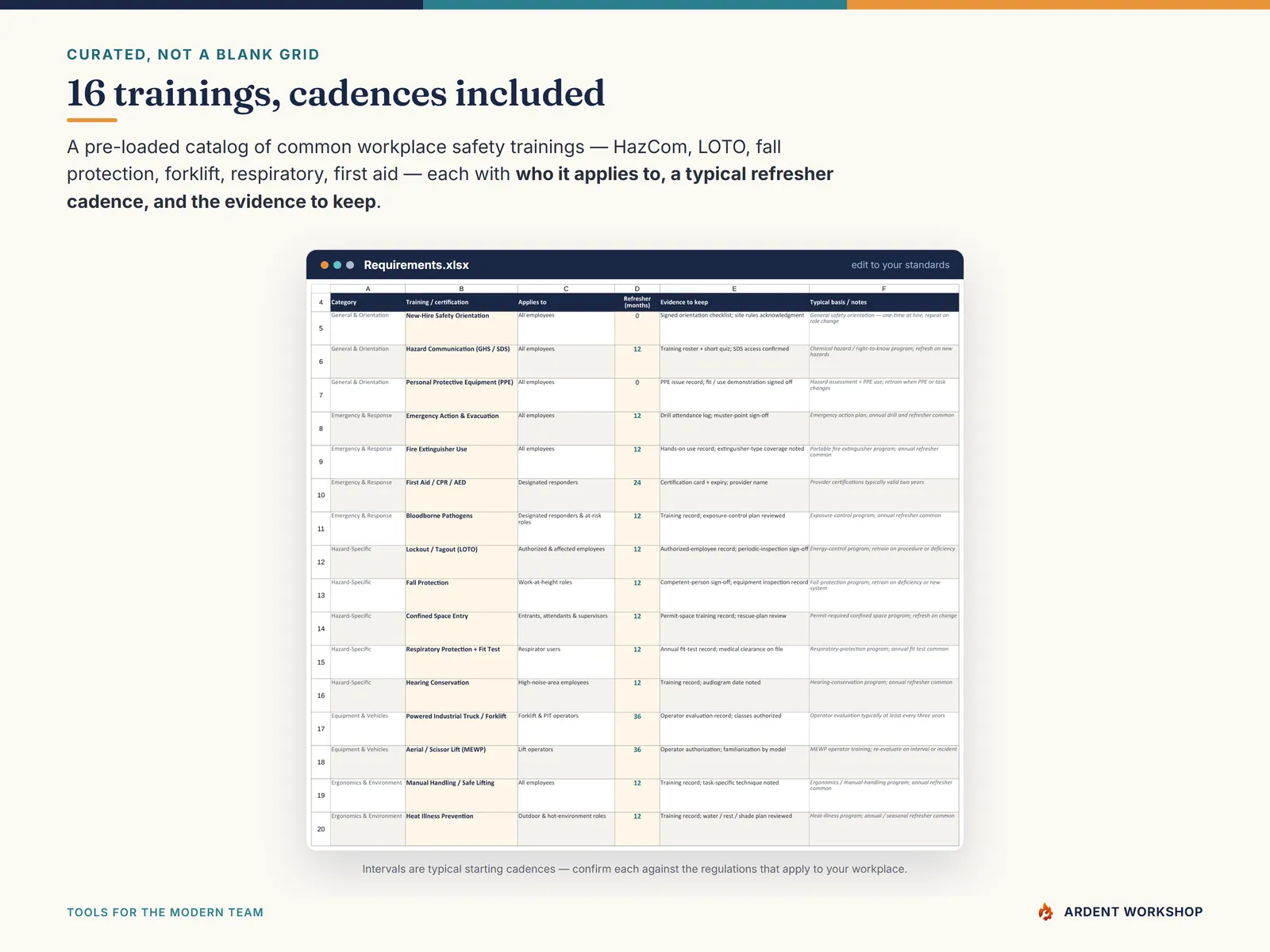Click the 'Category' header cell
The width and height of the screenshot is (1270, 952).
pyautogui.click(x=368, y=302)
